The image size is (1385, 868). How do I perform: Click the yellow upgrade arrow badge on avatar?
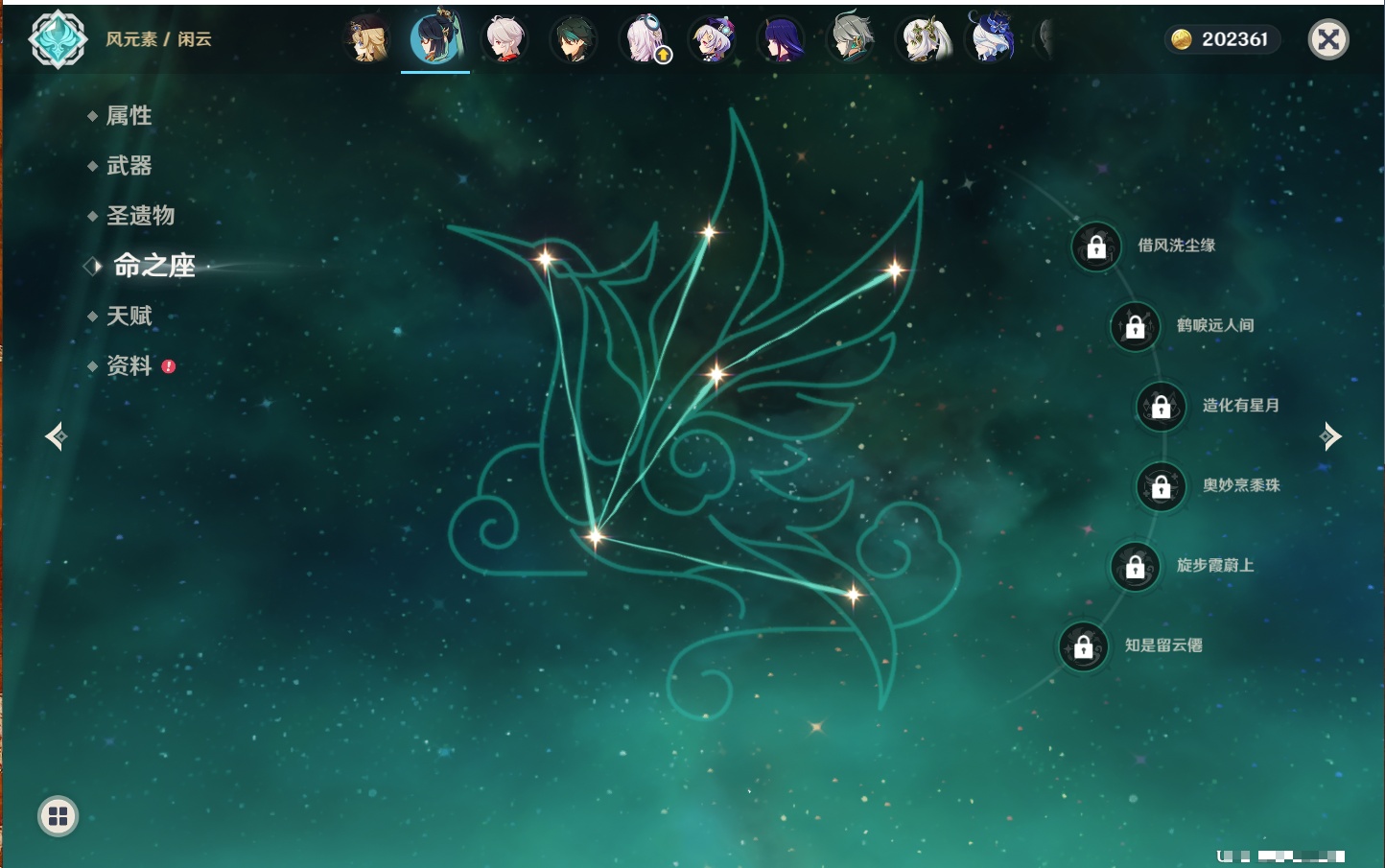(x=663, y=56)
